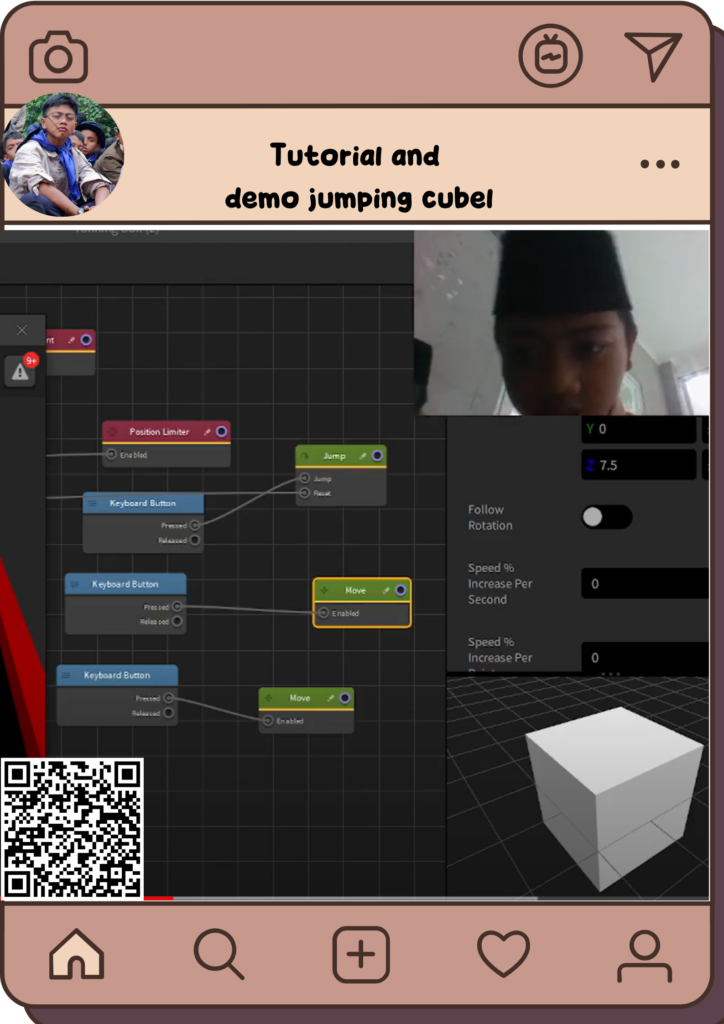Open the profile icon in bottom bar
Screen dimensions: 724x1024
[x=644, y=956]
